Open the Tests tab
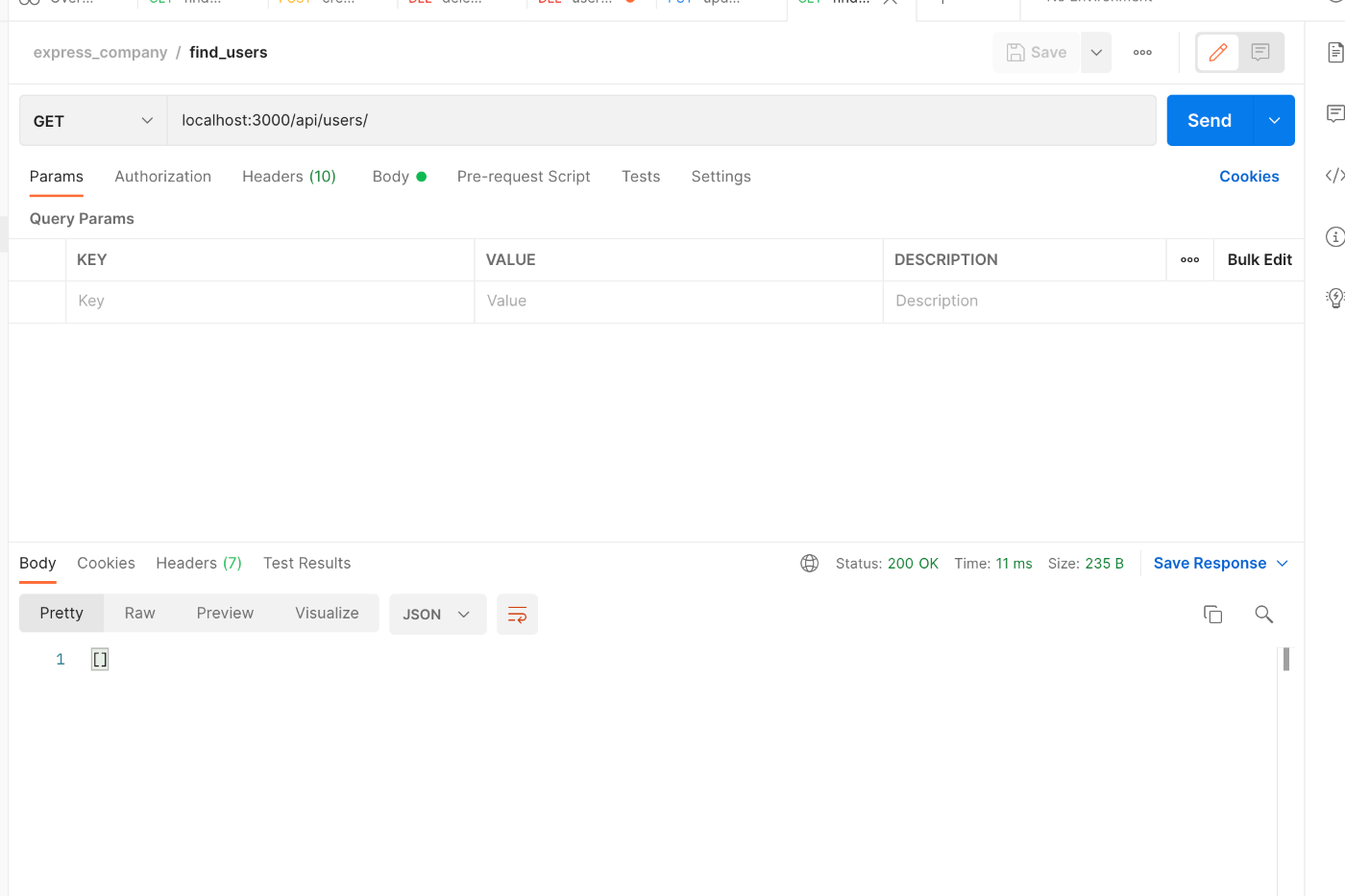This screenshot has width=1345, height=896. coord(641,177)
